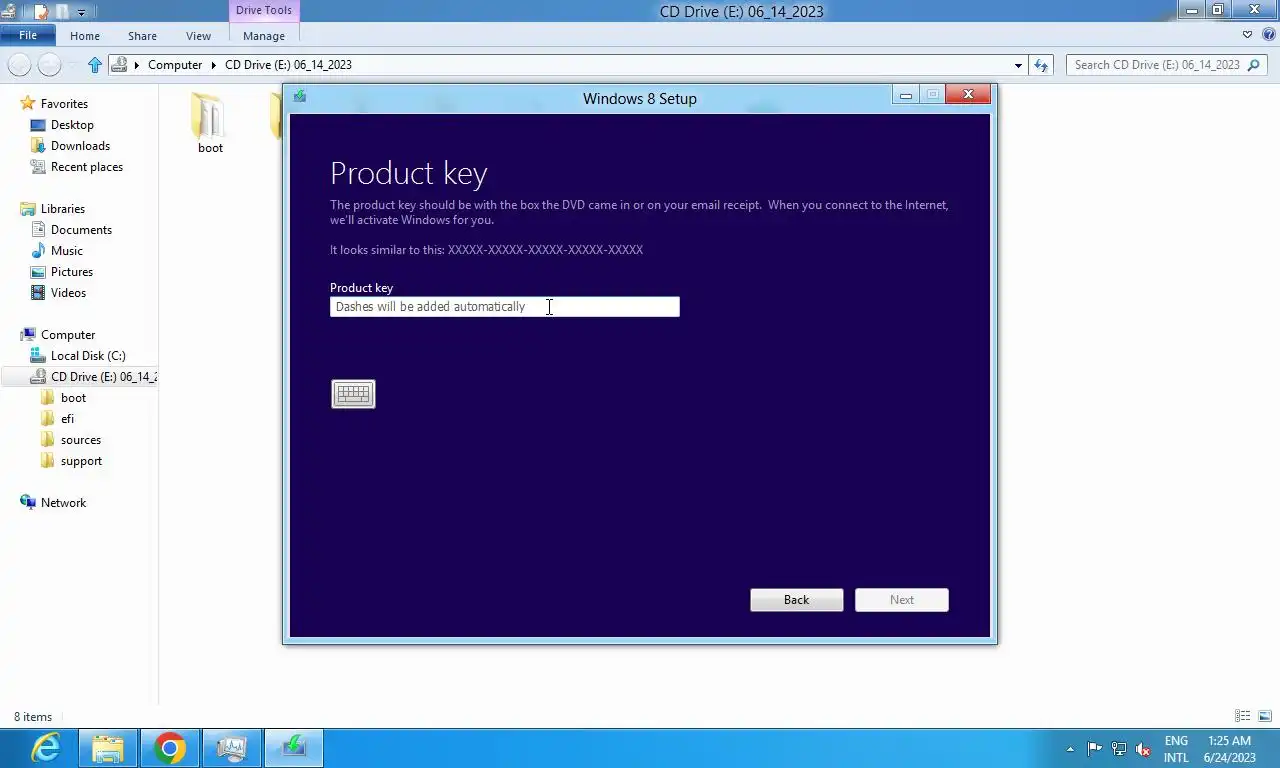Screen dimensions: 1280x768
Task: Open Local Disk (C:) in navigation pane
Action: coord(88,356)
